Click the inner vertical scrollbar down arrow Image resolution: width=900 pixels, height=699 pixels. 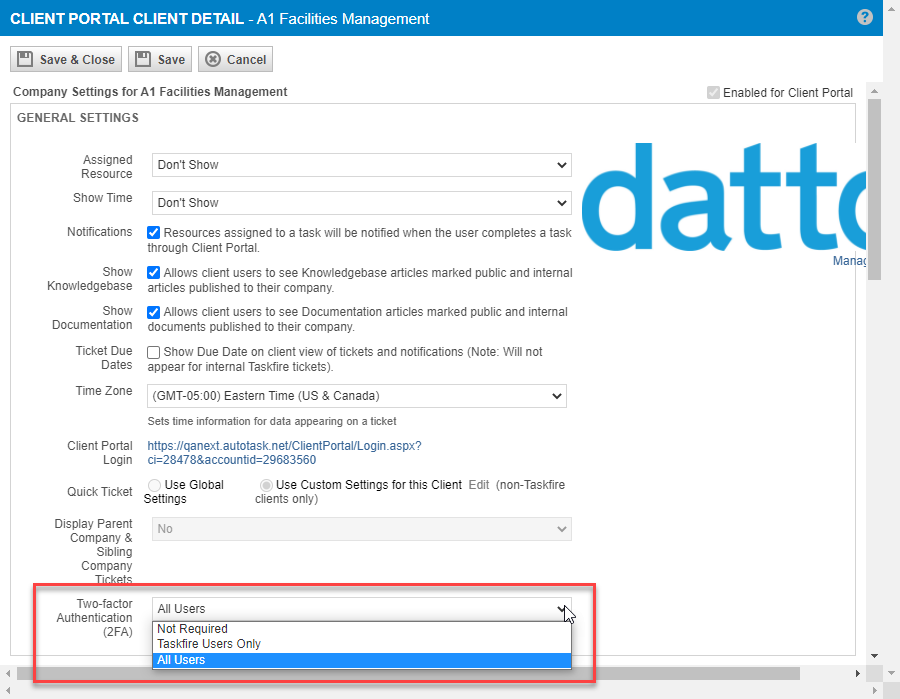point(874,655)
